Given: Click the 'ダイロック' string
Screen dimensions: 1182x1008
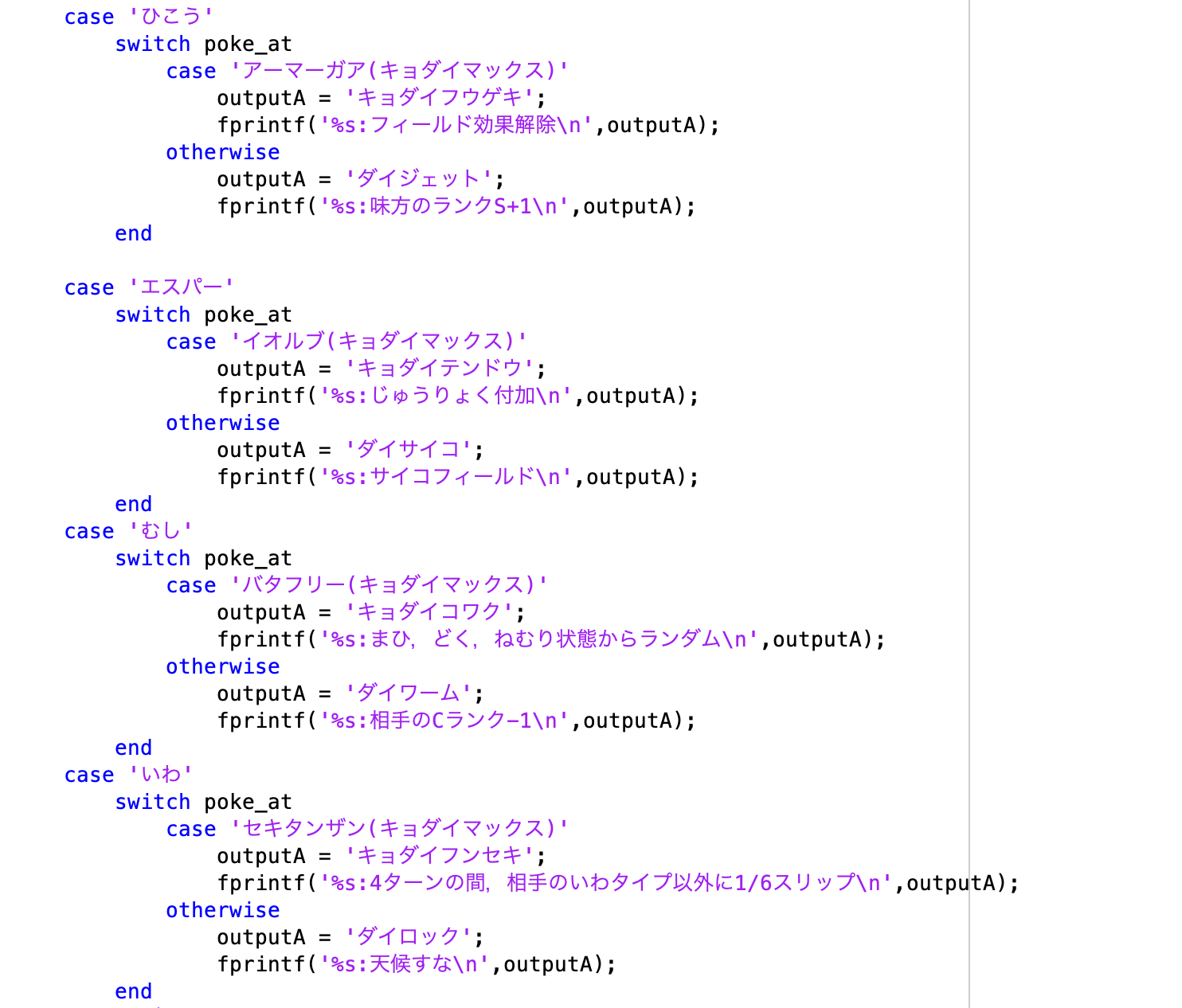Looking at the screenshot, I should tap(409, 937).
